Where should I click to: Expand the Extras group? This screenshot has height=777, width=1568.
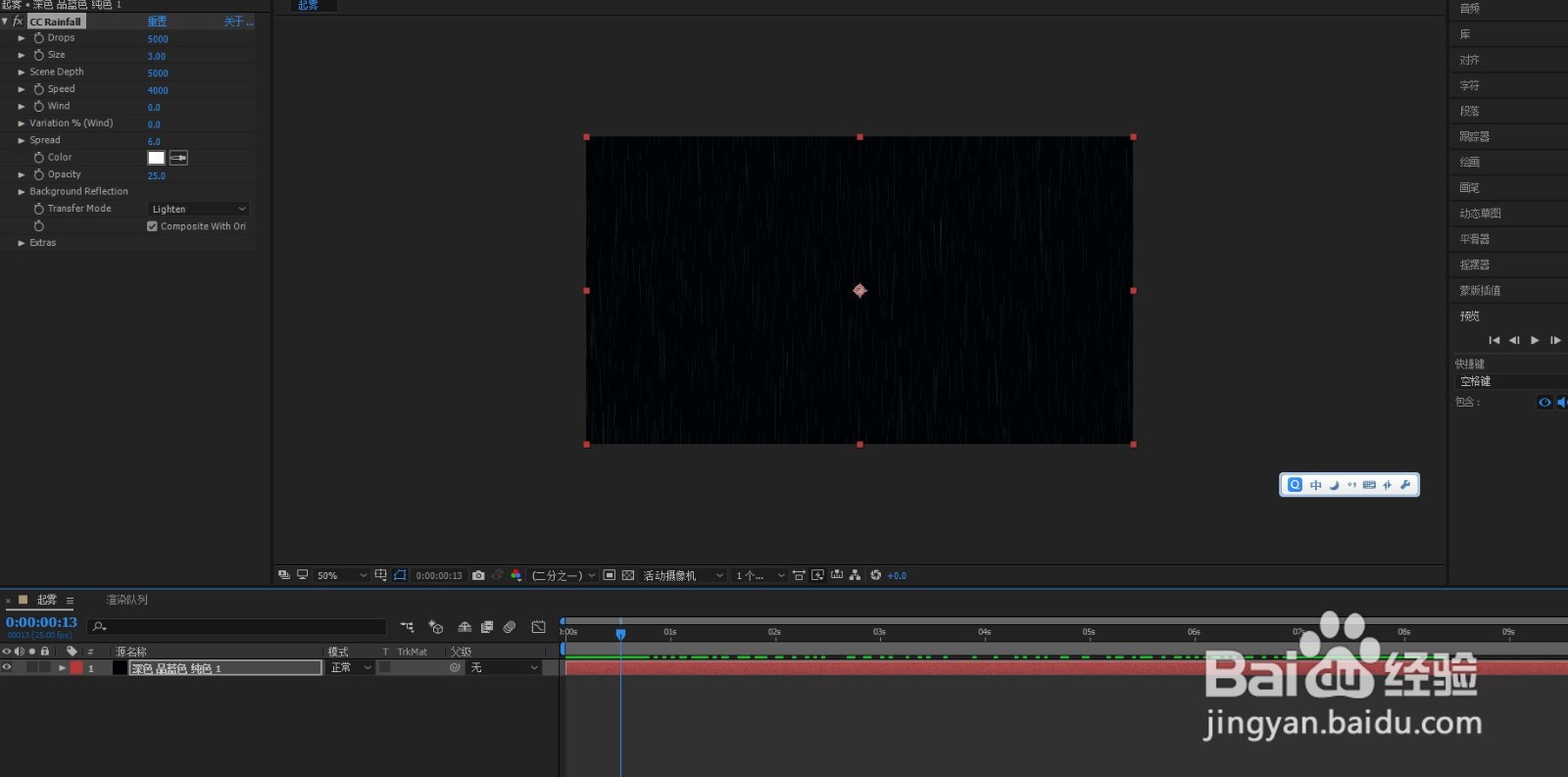[22, 243]
